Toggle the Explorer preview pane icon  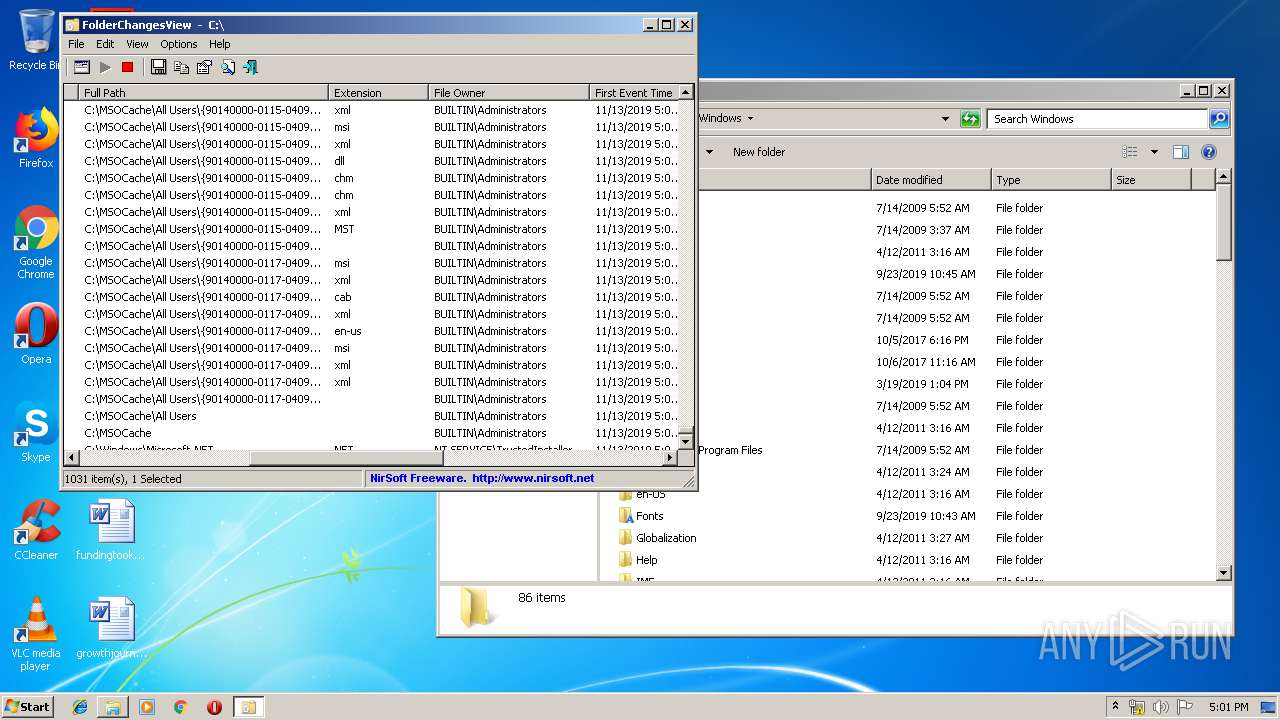[1181, 152]
